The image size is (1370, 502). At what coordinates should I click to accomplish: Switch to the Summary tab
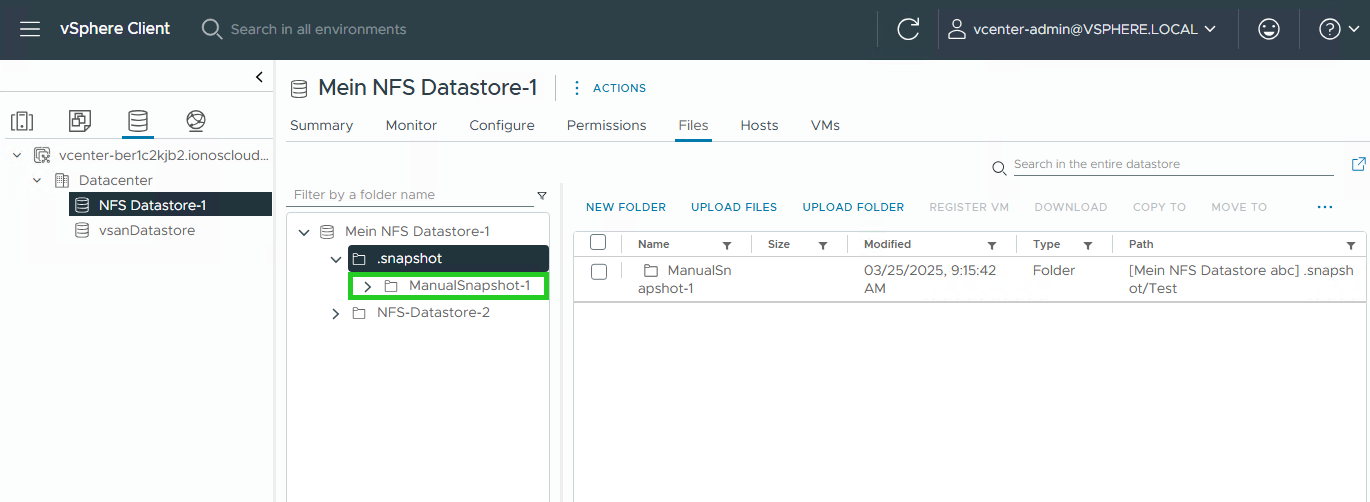click(x=321, y=125)
